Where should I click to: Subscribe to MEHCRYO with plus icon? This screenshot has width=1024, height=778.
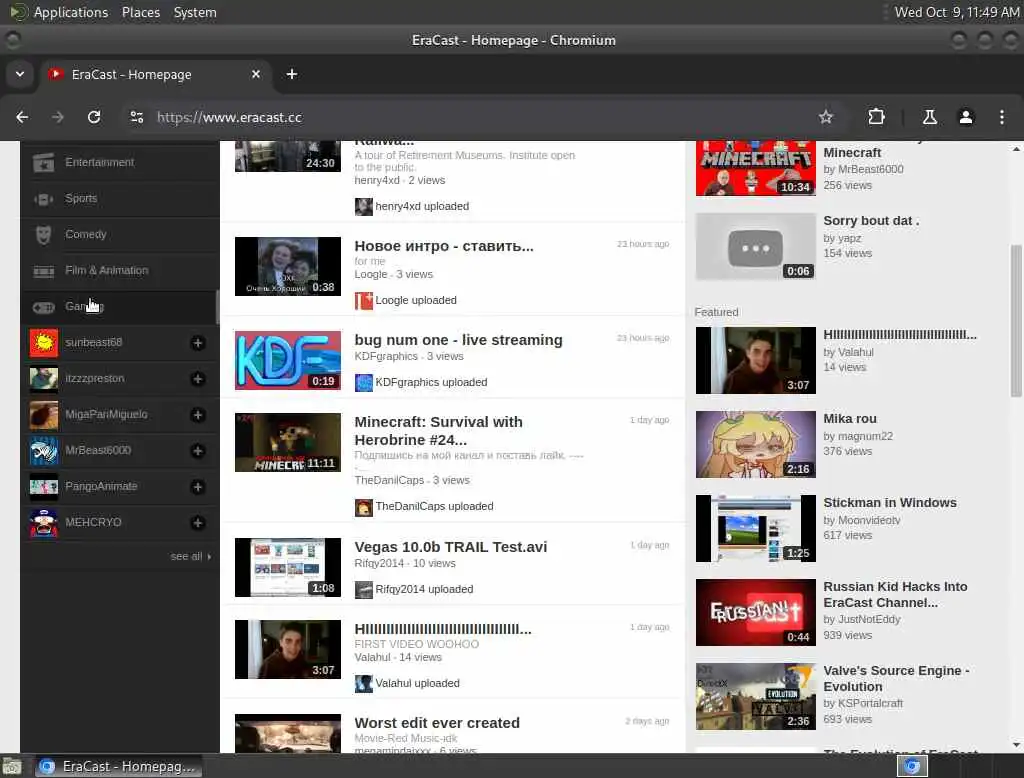(x=198, y=523)
